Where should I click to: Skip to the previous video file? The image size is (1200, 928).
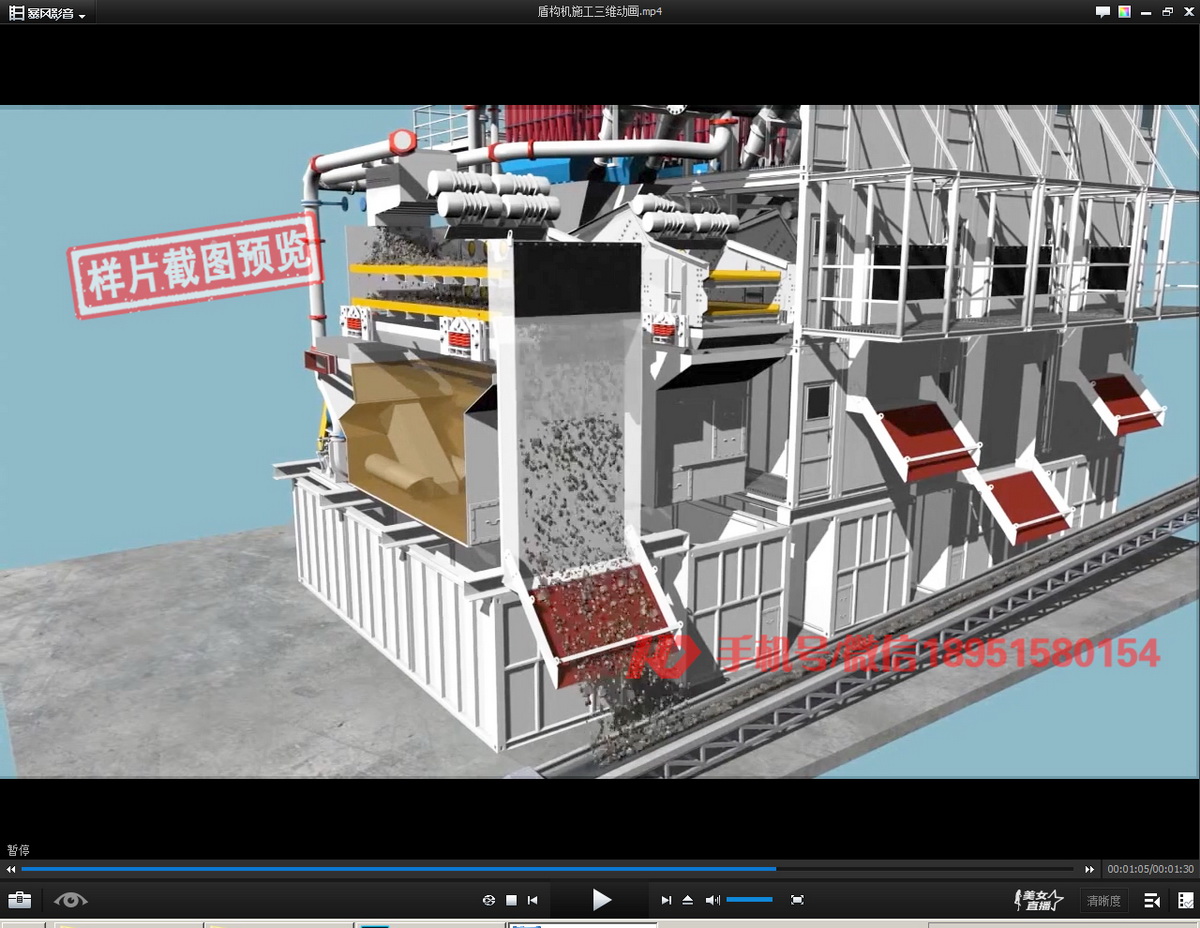[x=533, y=900]
